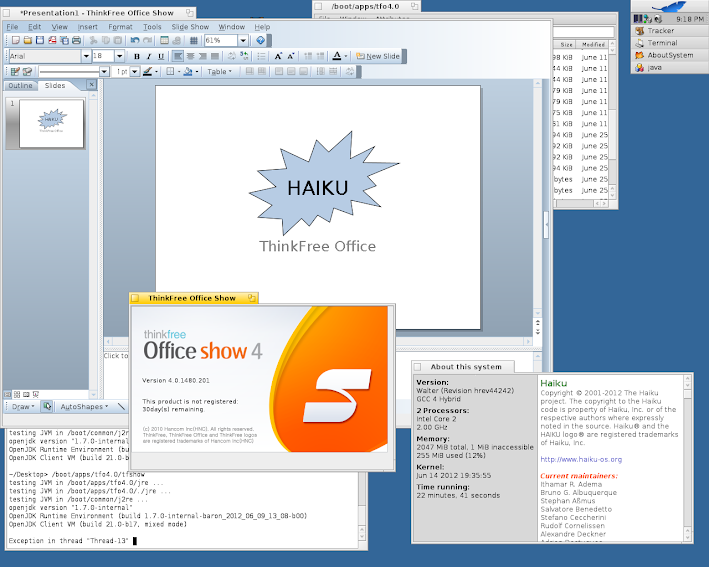Open the File menu
Viewport: 709px width, 567px height.
(12, 27)
